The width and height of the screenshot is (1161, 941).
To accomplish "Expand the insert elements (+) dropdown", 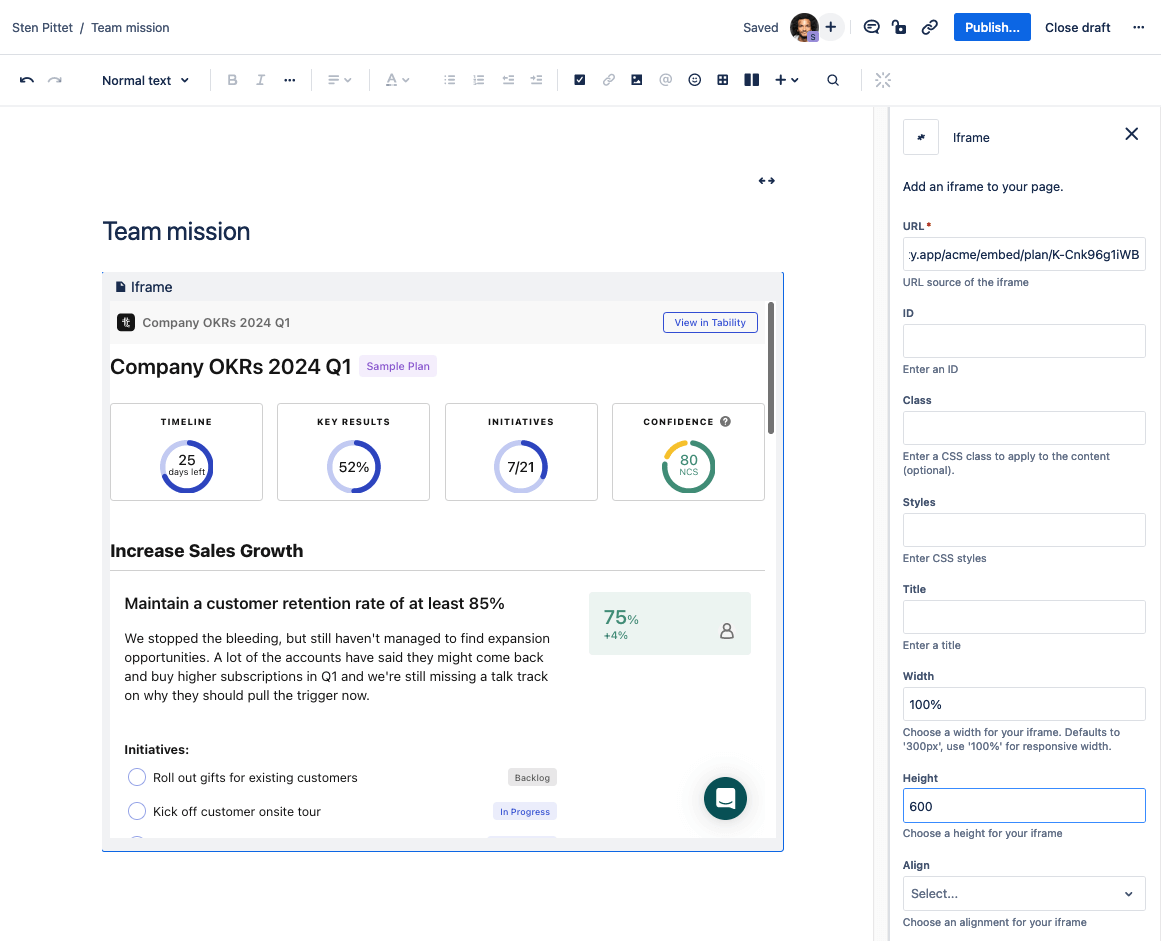I will tap(786, 79).
